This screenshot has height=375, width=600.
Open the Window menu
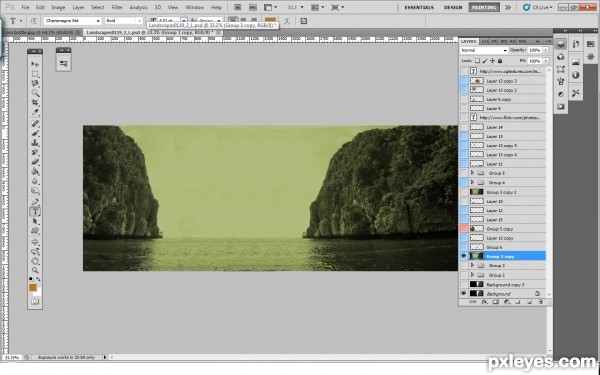194,7
